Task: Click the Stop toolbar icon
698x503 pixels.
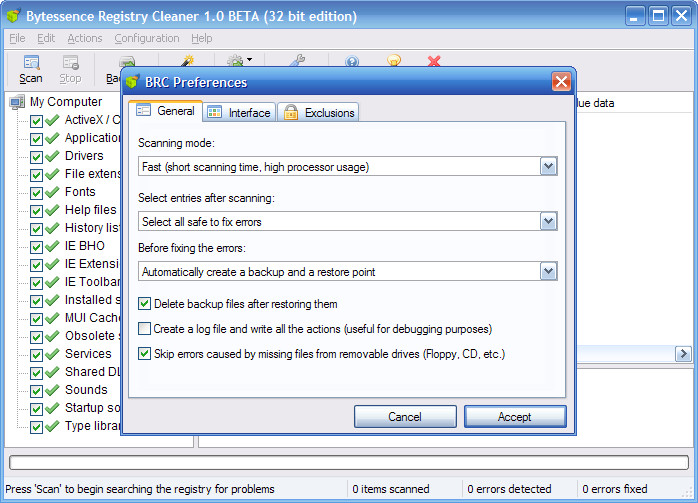Action: click(70, 69)
